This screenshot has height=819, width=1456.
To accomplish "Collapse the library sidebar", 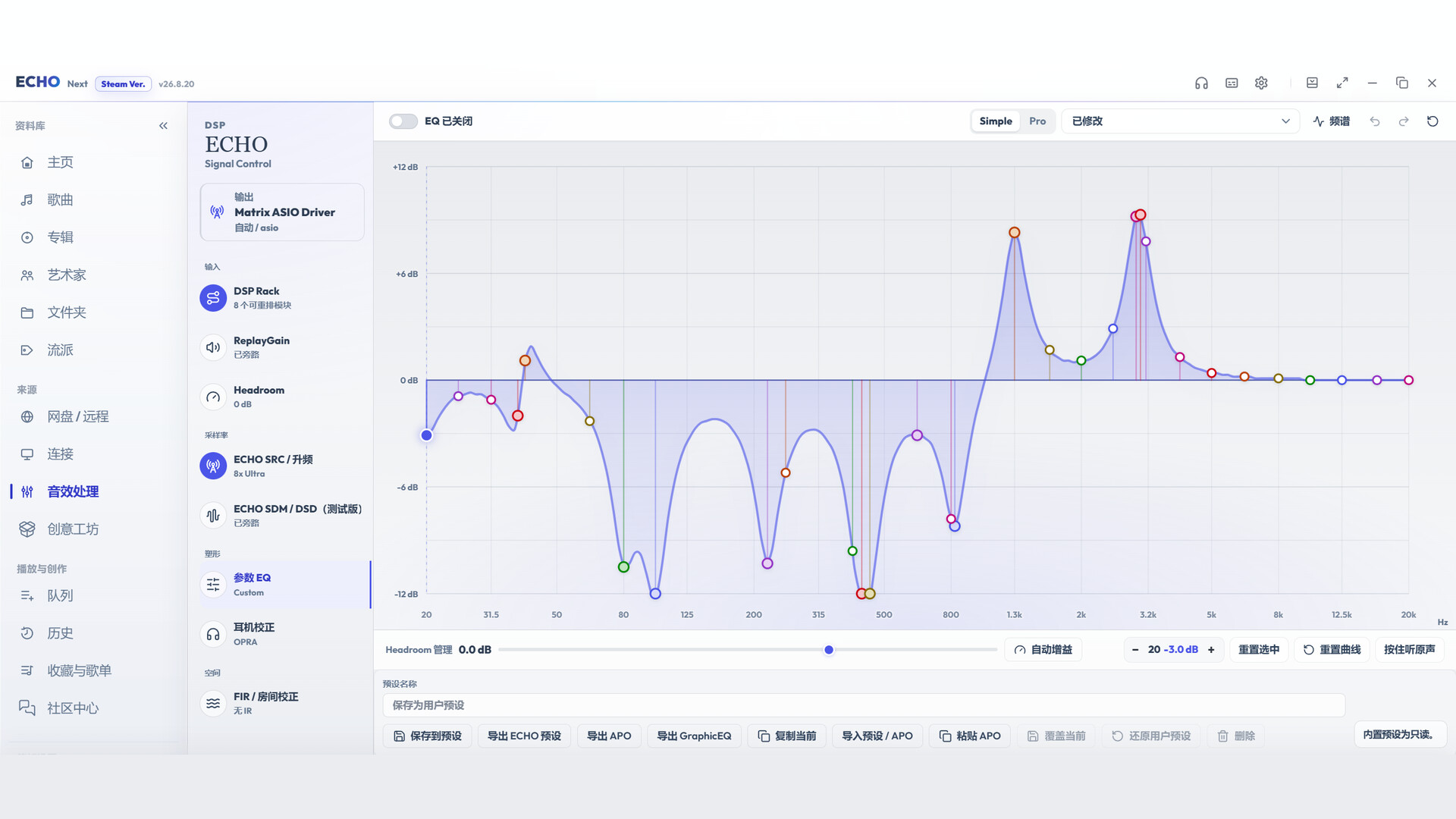I will [x=163, y=126].
